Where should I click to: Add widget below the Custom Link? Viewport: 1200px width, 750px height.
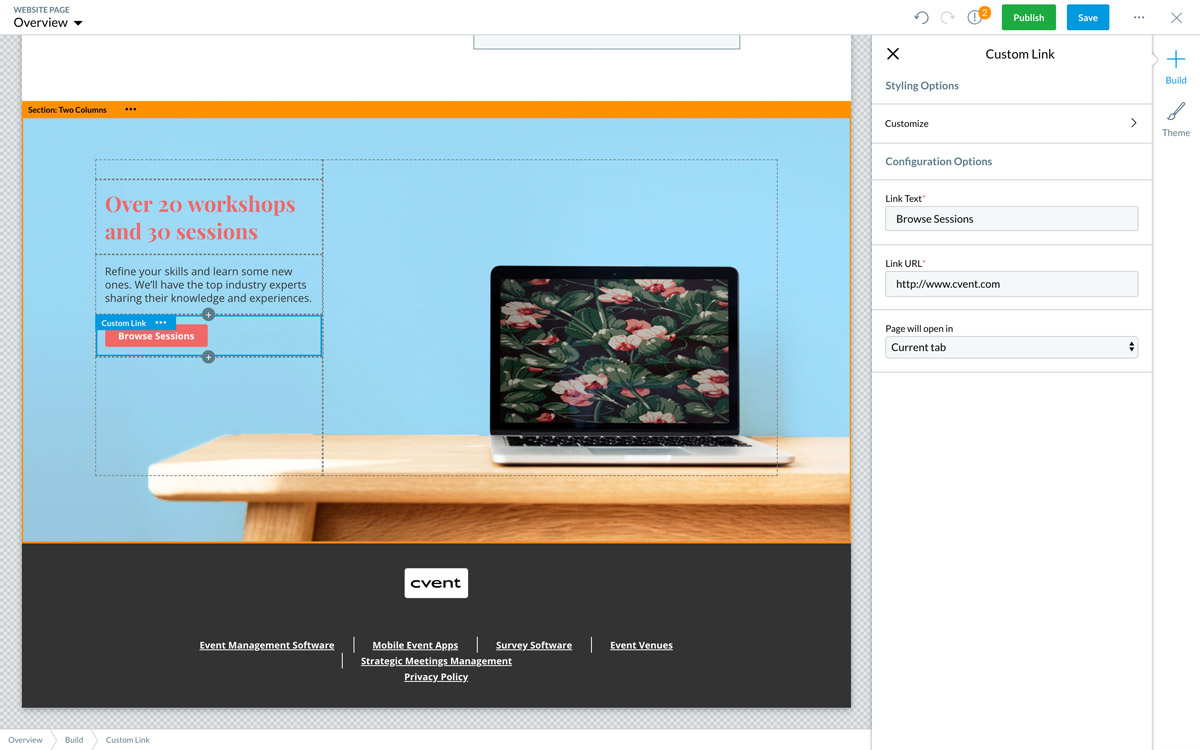click(208, 357)
